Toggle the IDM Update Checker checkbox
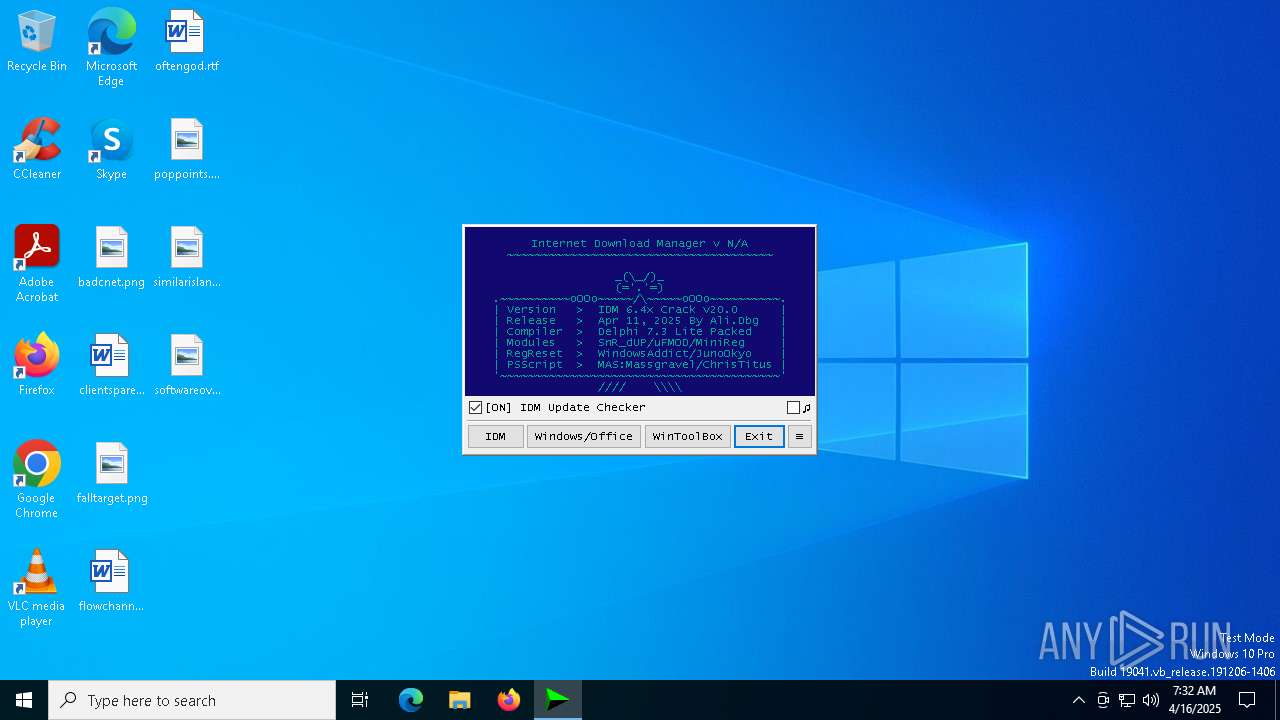 (x=476, y=408)
